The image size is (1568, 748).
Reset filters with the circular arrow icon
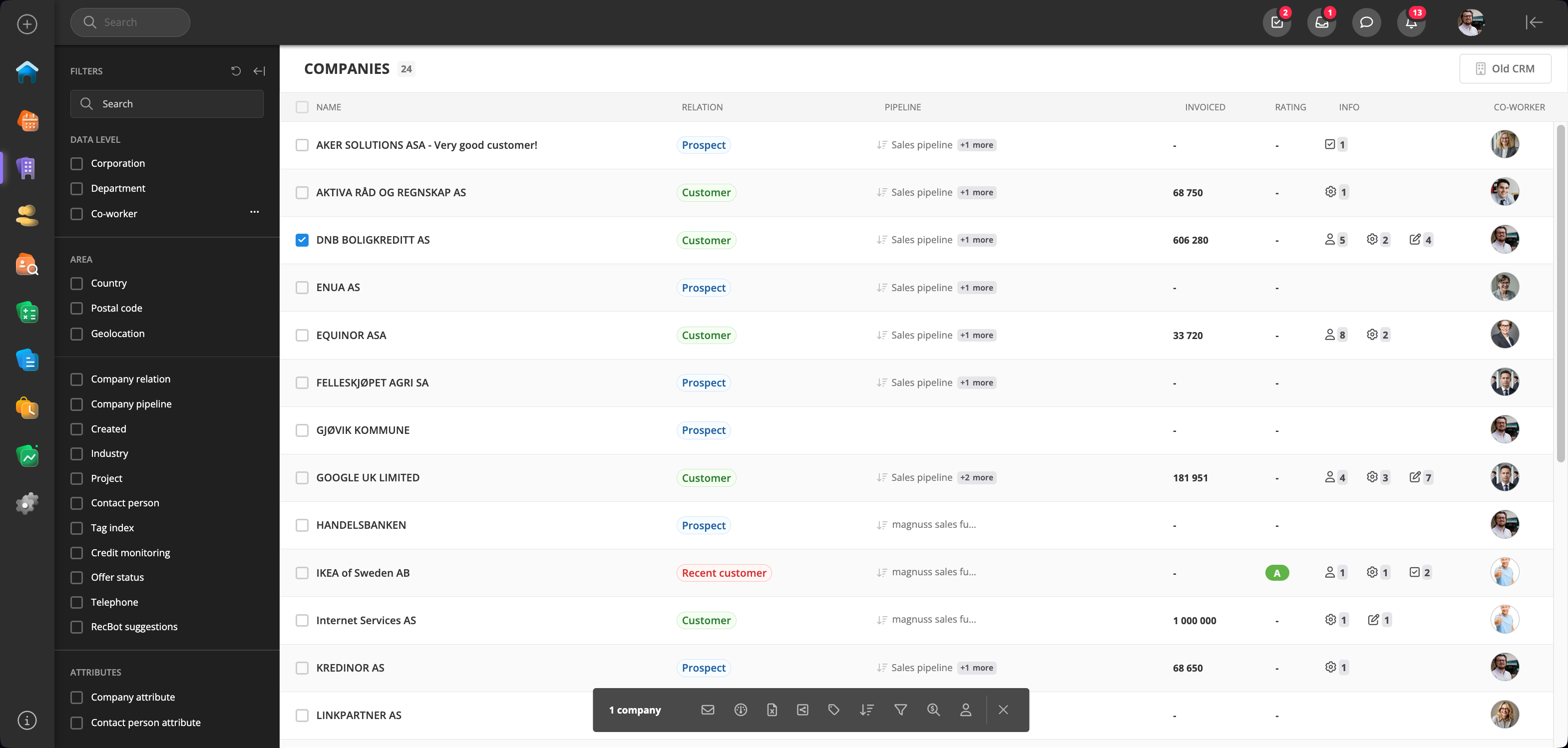pos(236,71)
